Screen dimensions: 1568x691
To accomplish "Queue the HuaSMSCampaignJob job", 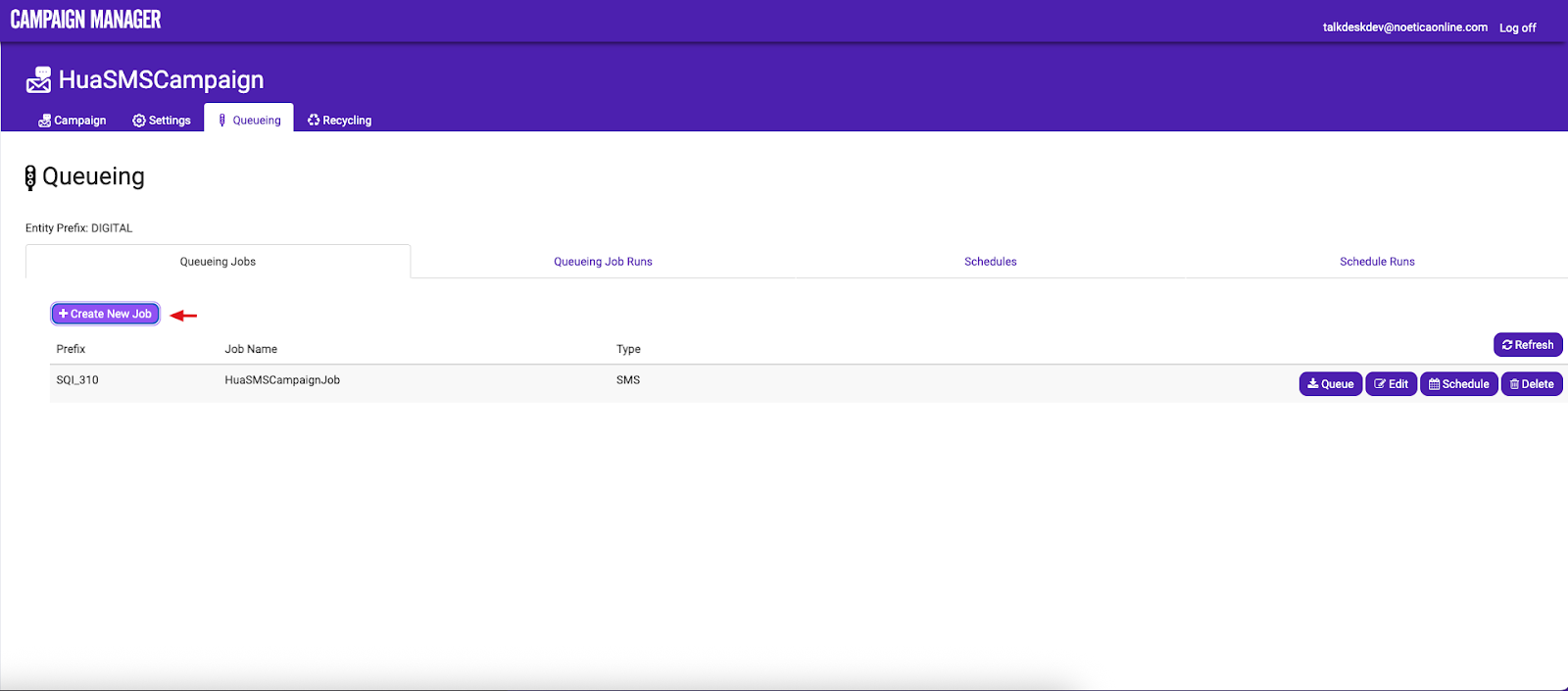I will pyautogui.click(x=1330, y=384).
